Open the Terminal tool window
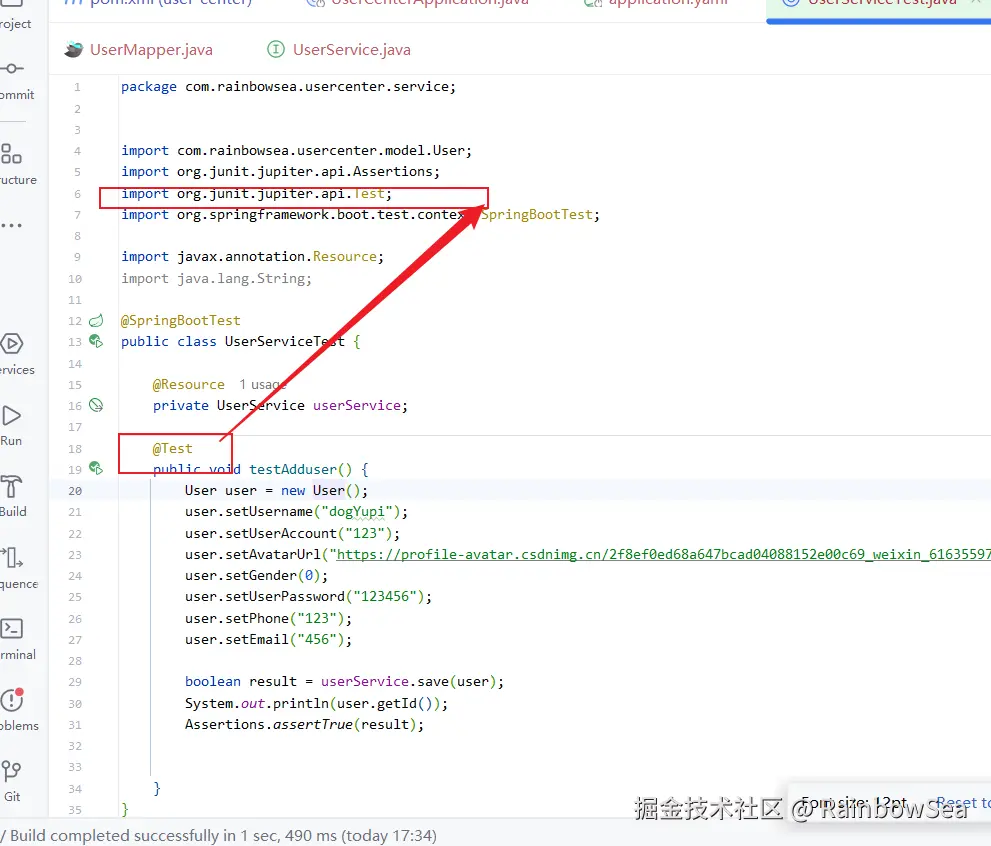991x846 pixels. (13, 638)
